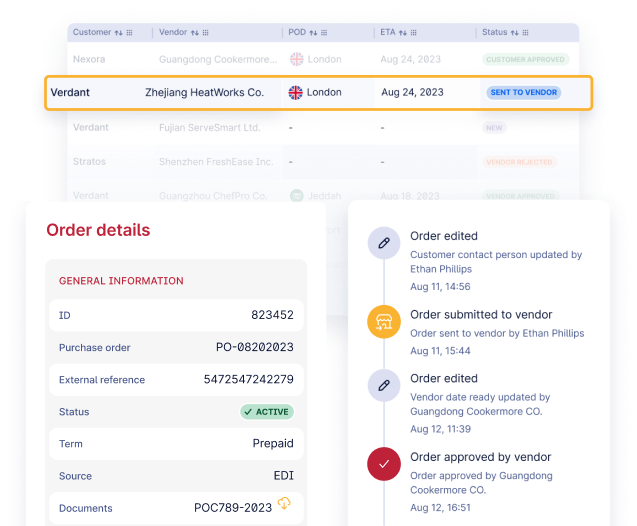Screen dimensions: 637x526
Task: Click pencil icon for Aug 11, 14:56 edit
Action: click(384, 243)
